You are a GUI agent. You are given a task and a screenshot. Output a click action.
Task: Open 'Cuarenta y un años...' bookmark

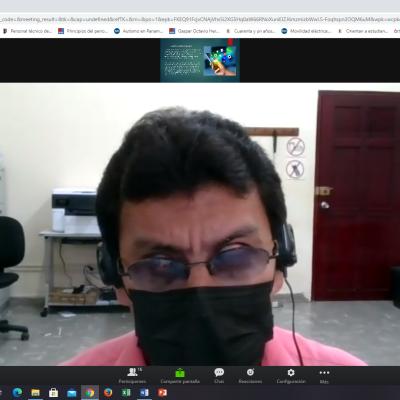tap(251, 31)
